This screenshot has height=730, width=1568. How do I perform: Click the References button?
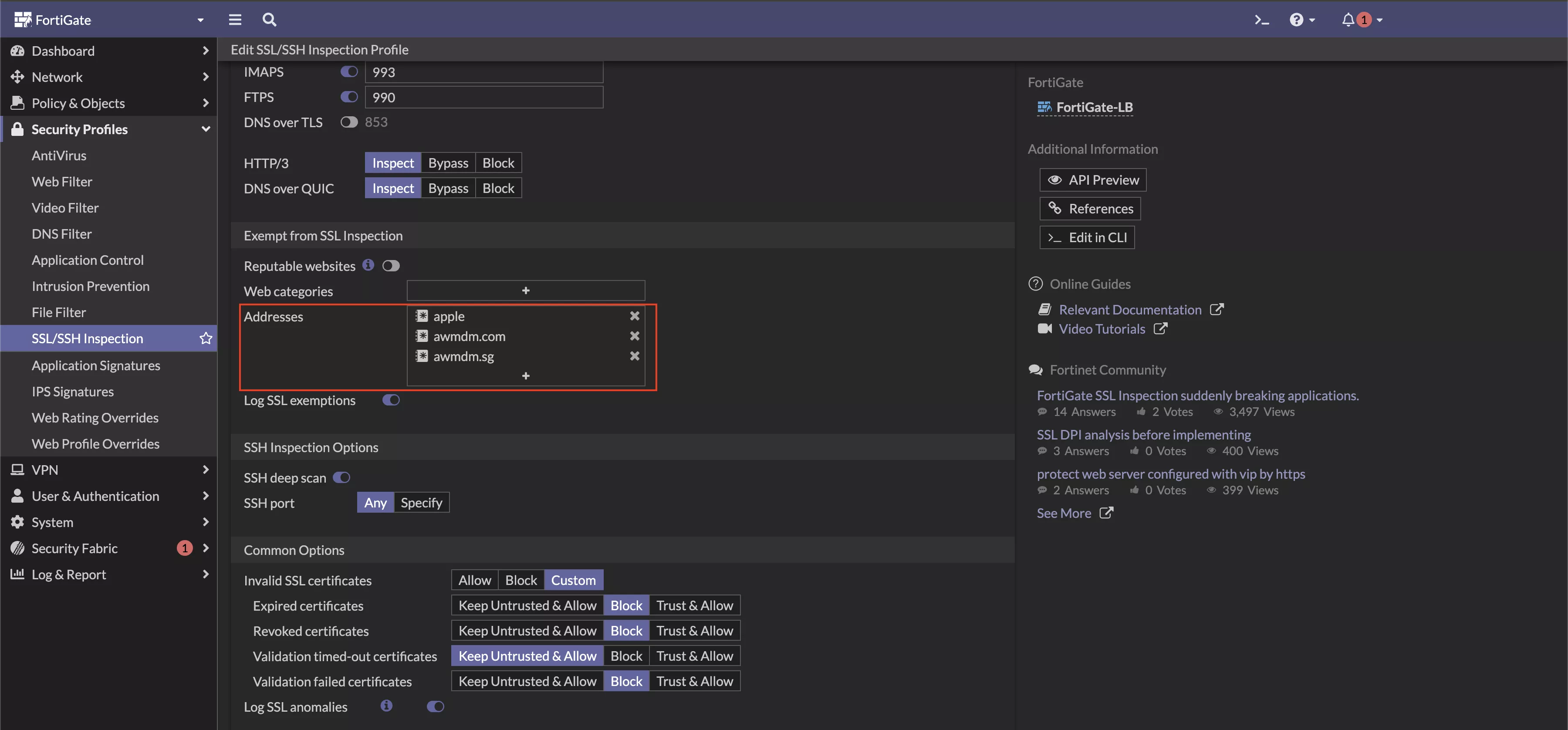point(1090,209)
